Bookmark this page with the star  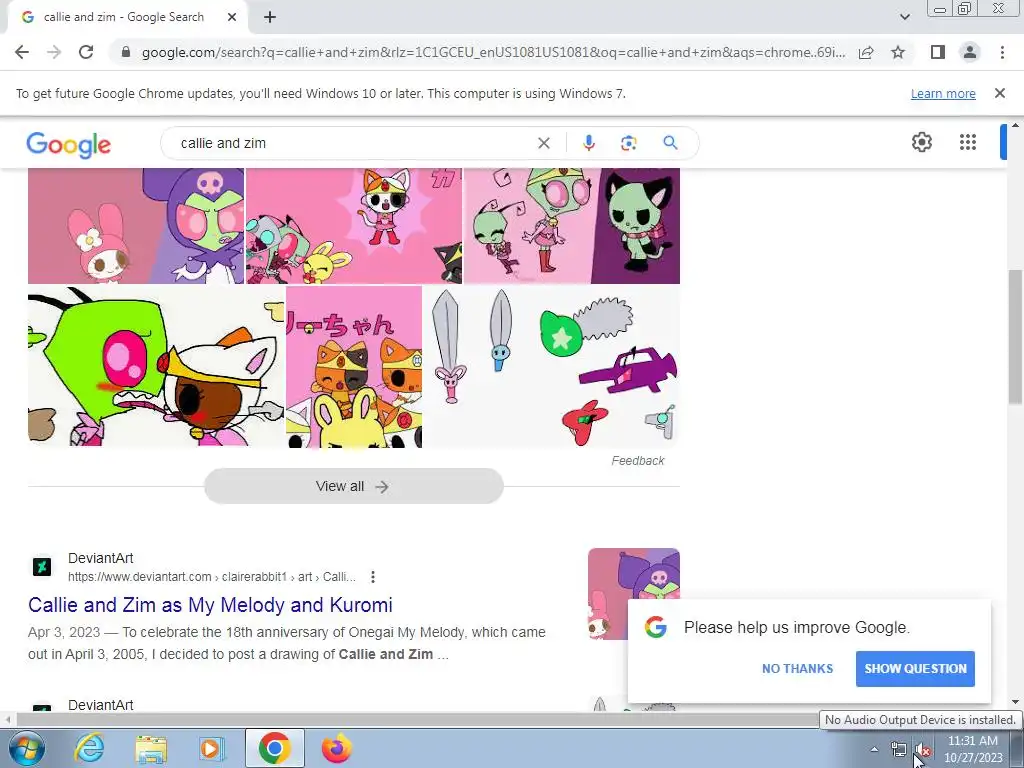point(898,52)
